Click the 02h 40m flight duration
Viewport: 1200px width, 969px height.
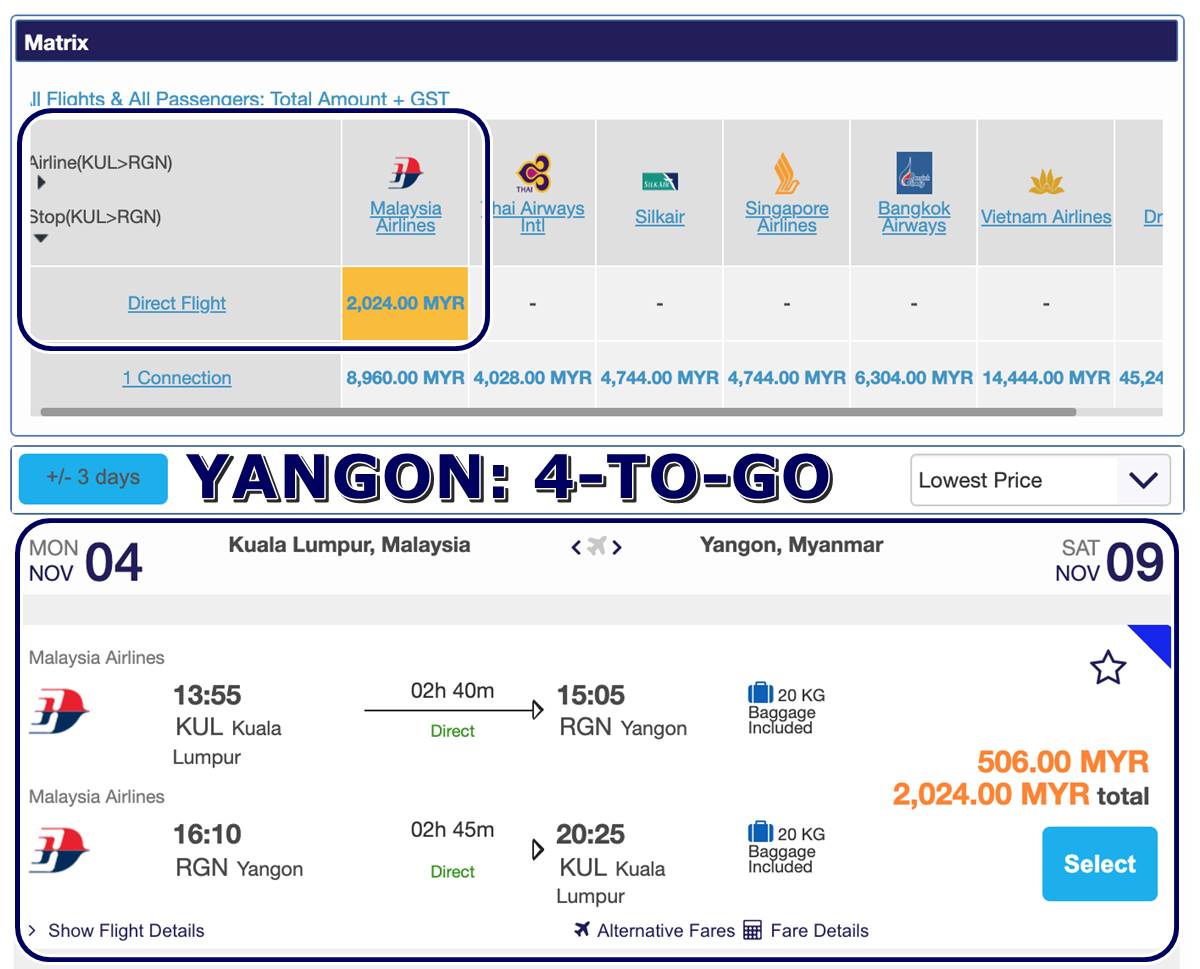tap(452, 691)
